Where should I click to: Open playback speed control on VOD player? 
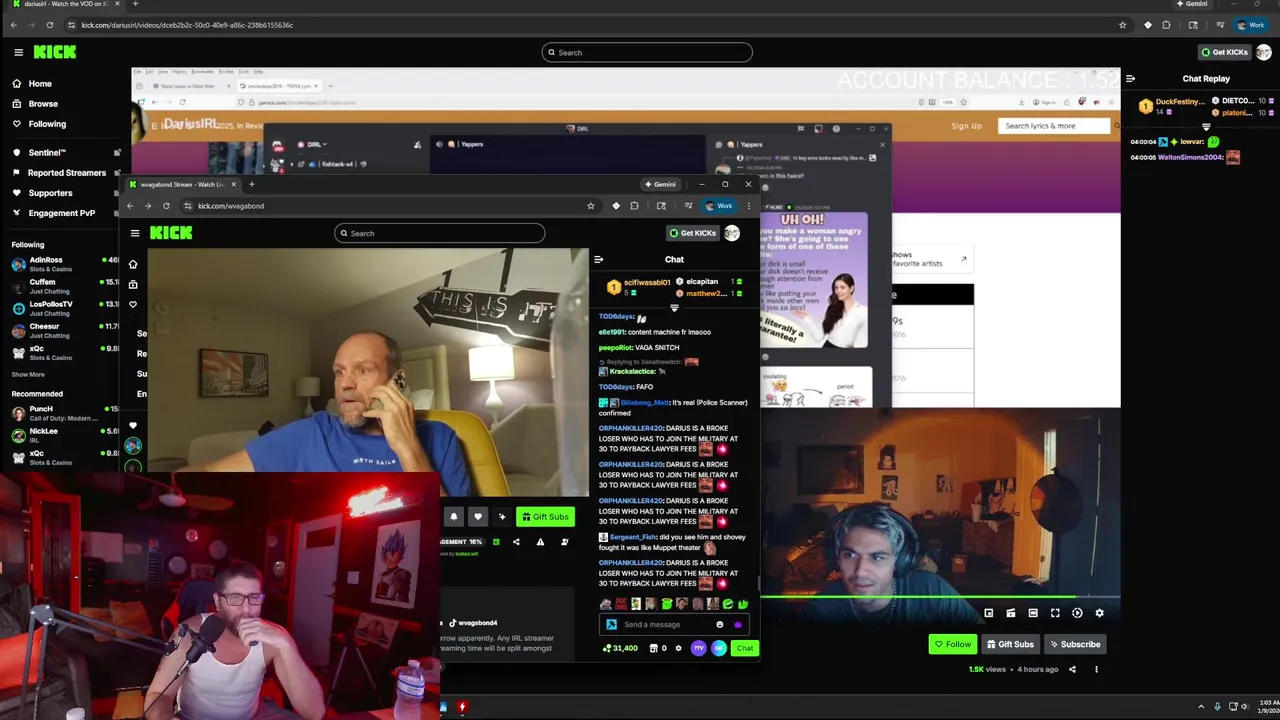[x=1077, y=614]
